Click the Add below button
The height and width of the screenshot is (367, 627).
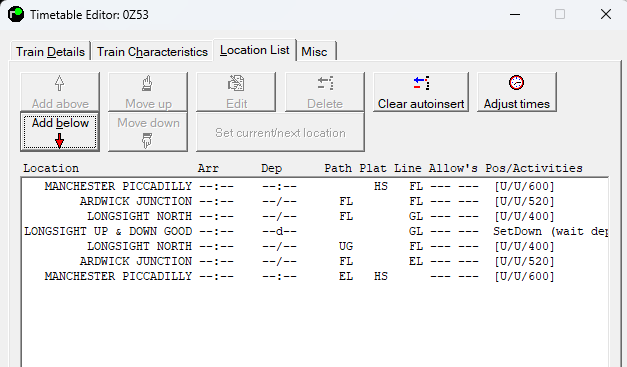point(60,132)
